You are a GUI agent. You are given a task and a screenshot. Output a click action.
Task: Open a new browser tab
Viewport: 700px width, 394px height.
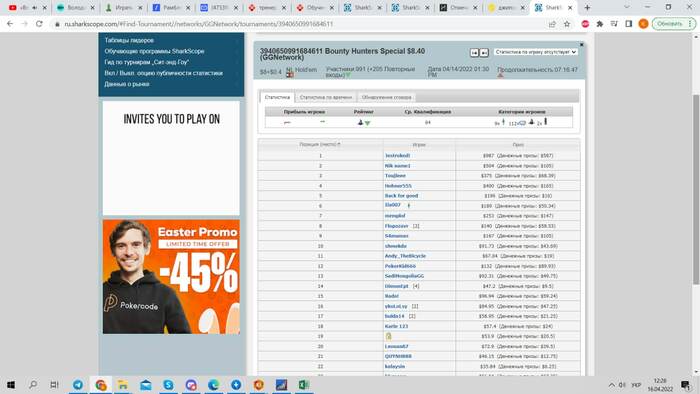(587, 8)
